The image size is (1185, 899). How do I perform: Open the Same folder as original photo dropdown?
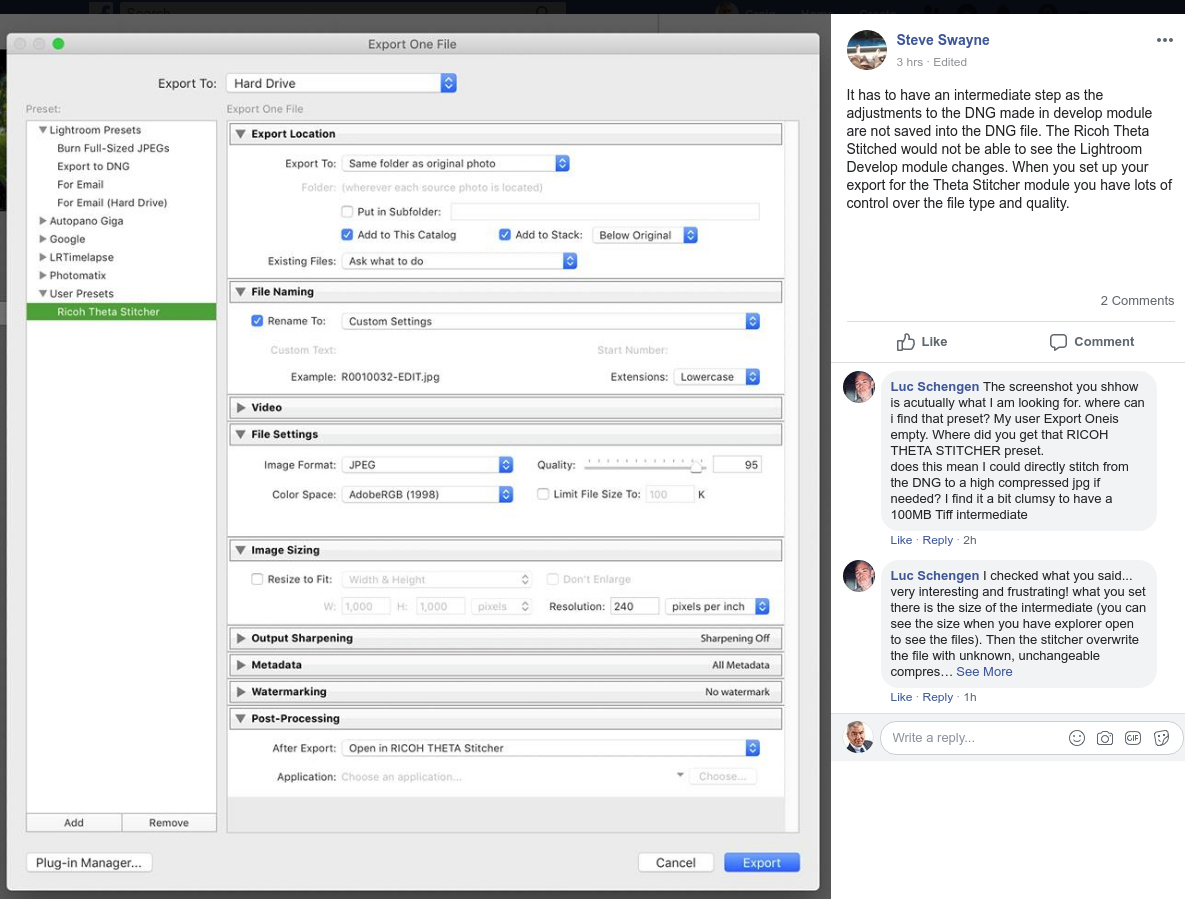(x=455, y=163)
